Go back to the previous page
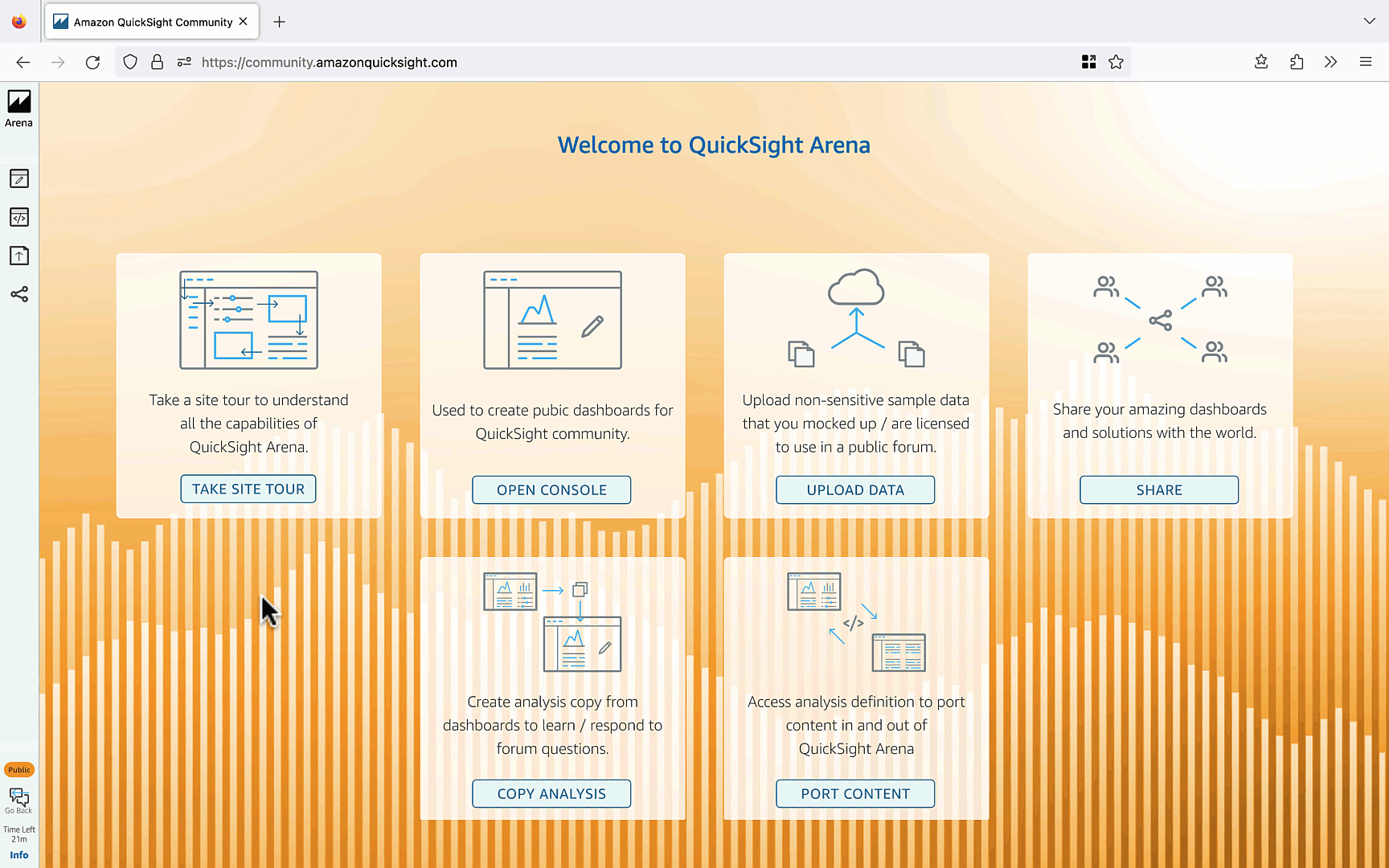Viewport: 1389px width, 868px height. click(x=23, y=62)
